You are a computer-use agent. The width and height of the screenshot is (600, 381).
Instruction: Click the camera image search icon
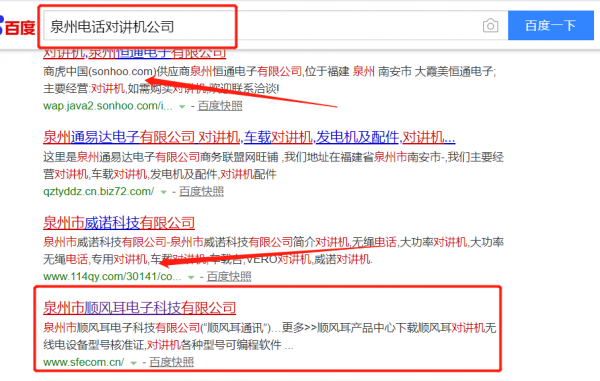point(490,26)
